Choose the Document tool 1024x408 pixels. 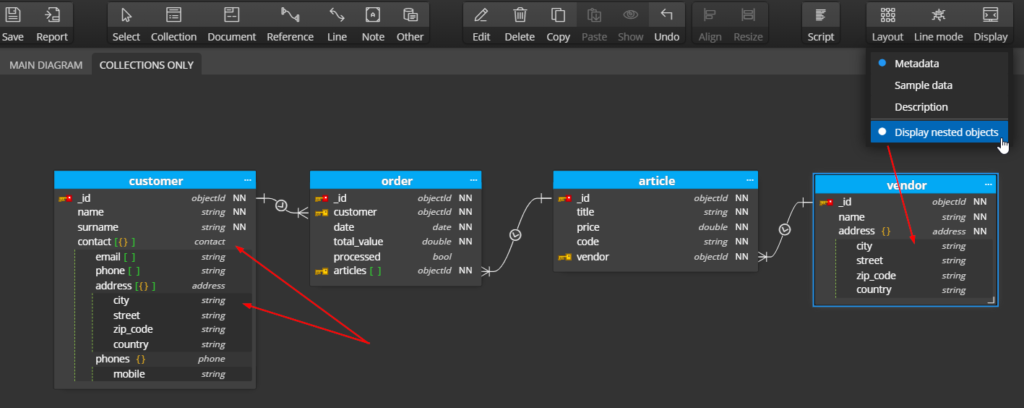click(231, 14)
